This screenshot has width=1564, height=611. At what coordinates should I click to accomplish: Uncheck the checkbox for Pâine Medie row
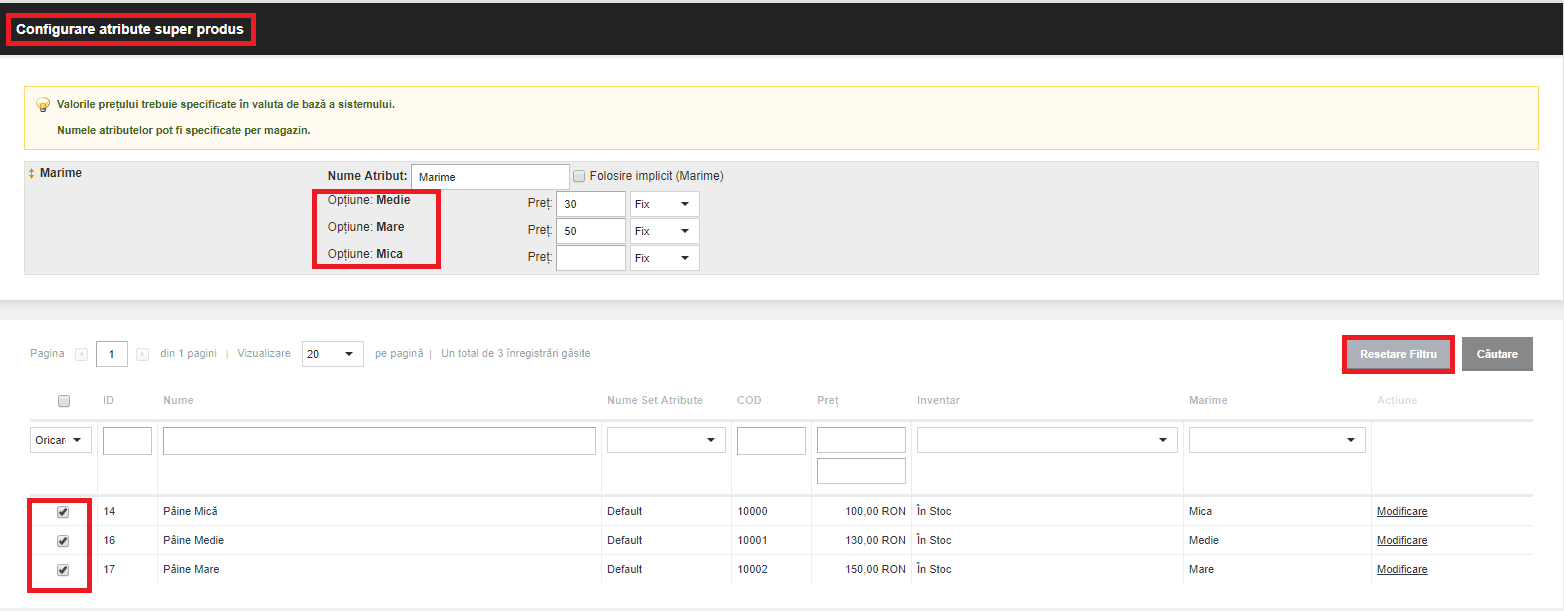(x=63, y=541)
